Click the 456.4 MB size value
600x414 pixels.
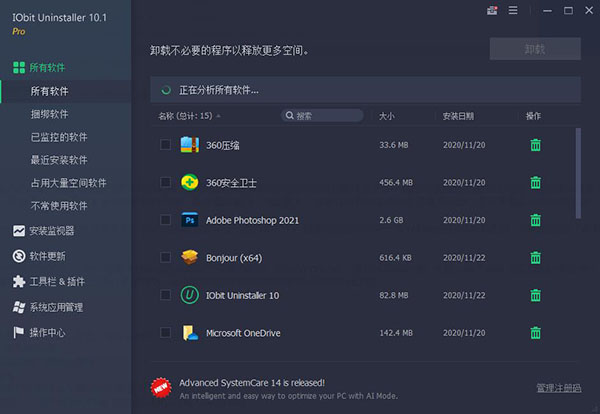(396, 183)
